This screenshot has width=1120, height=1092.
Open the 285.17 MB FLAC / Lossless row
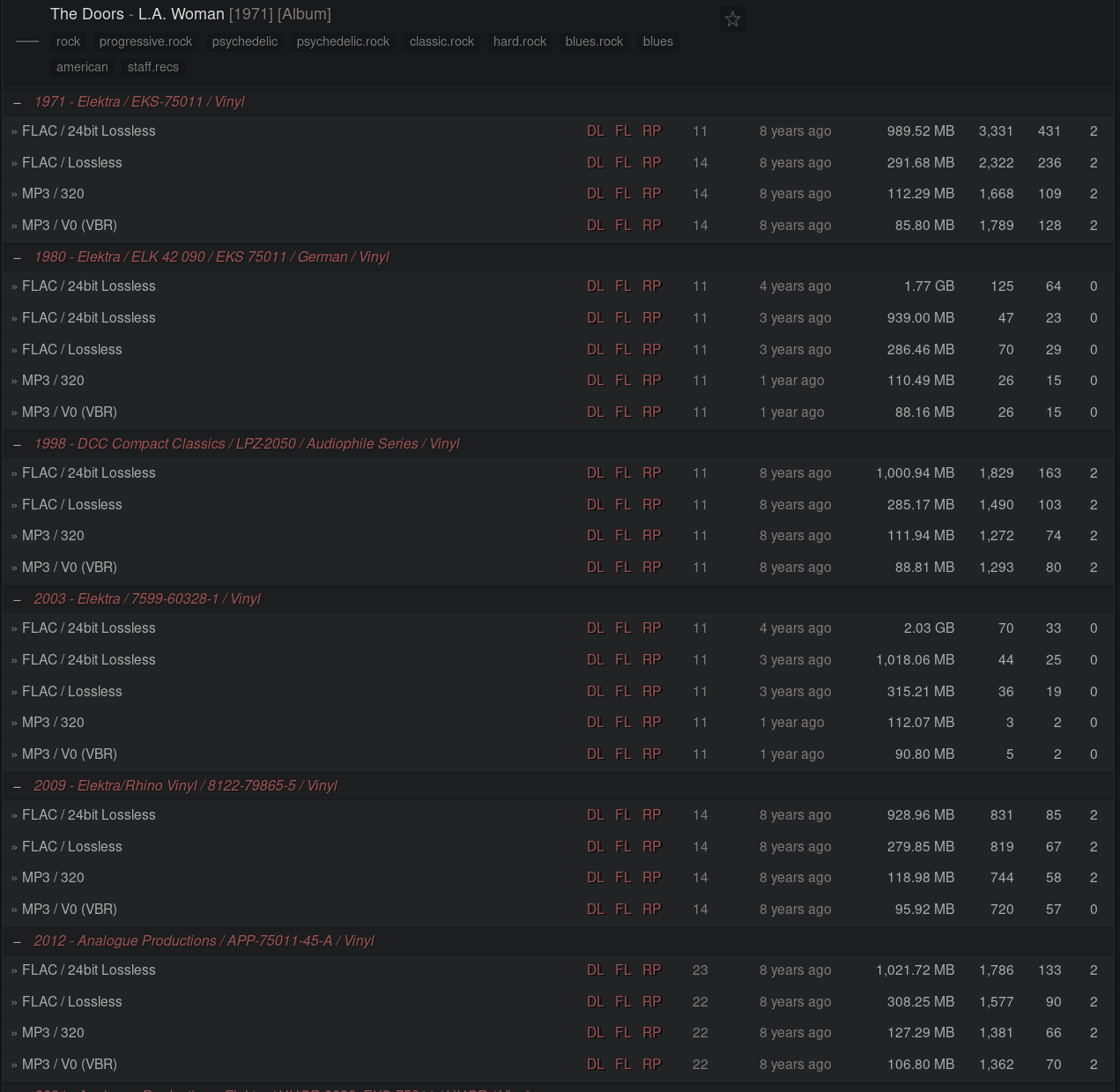coord(72,504)
